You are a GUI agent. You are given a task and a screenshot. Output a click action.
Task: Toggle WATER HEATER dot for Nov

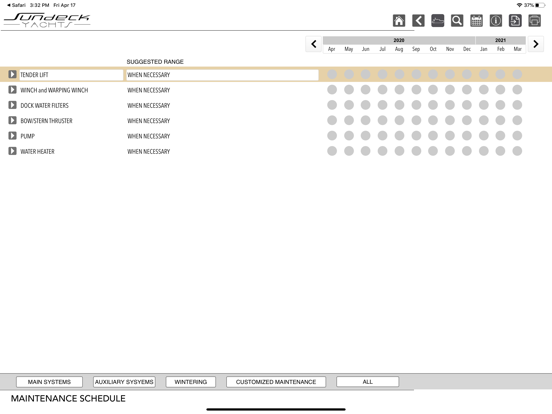coord(450,151)
